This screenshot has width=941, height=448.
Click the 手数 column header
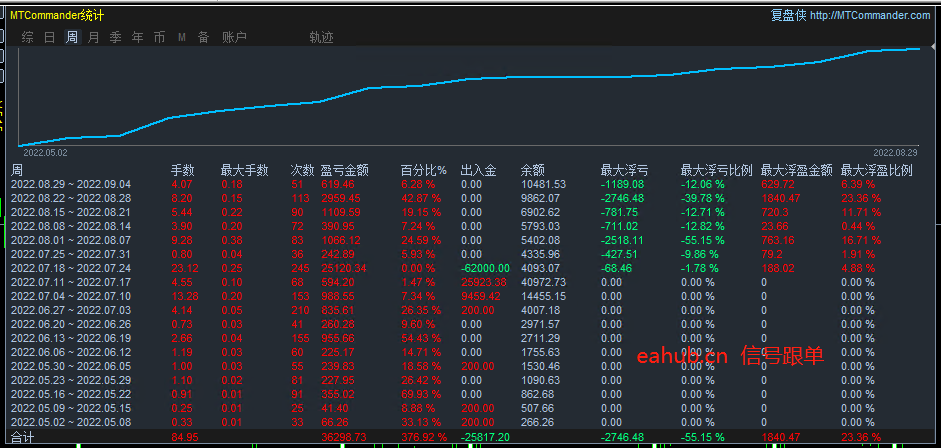click(x=183, y=170)
